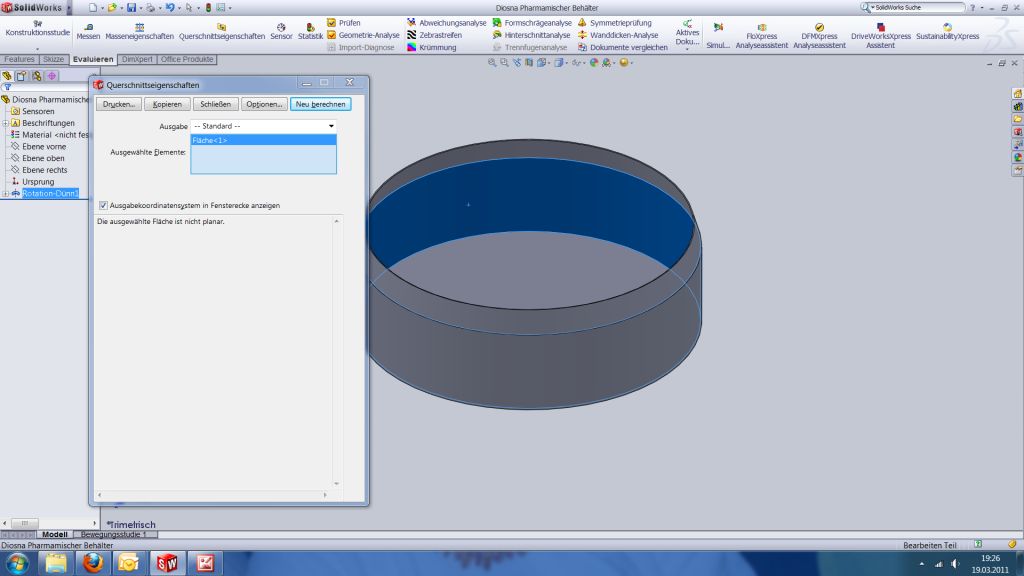
Task: Select the Sensor tool icon
Action: pyautogui.click(x=281, y=30)
